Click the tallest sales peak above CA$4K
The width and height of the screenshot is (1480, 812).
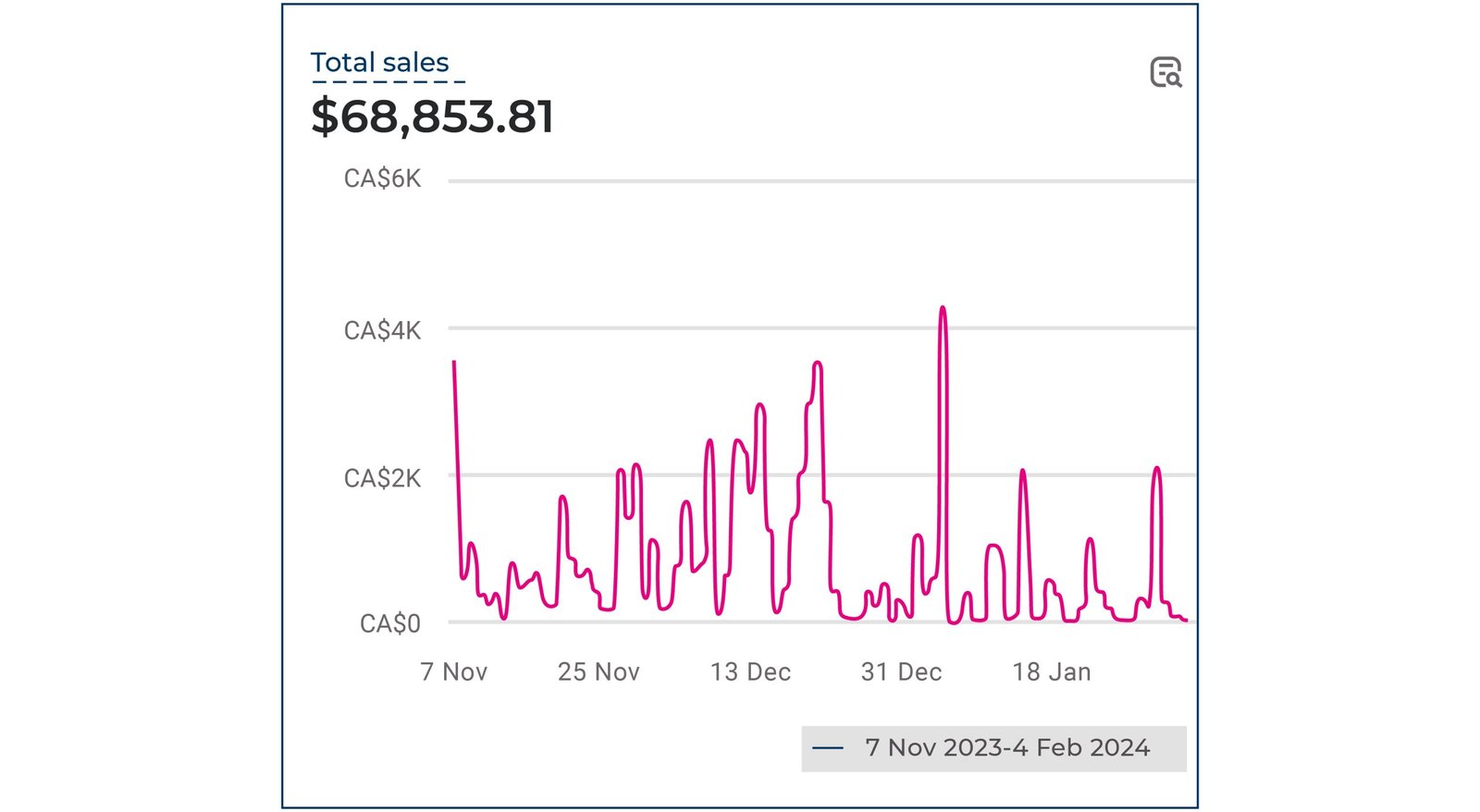943,308
